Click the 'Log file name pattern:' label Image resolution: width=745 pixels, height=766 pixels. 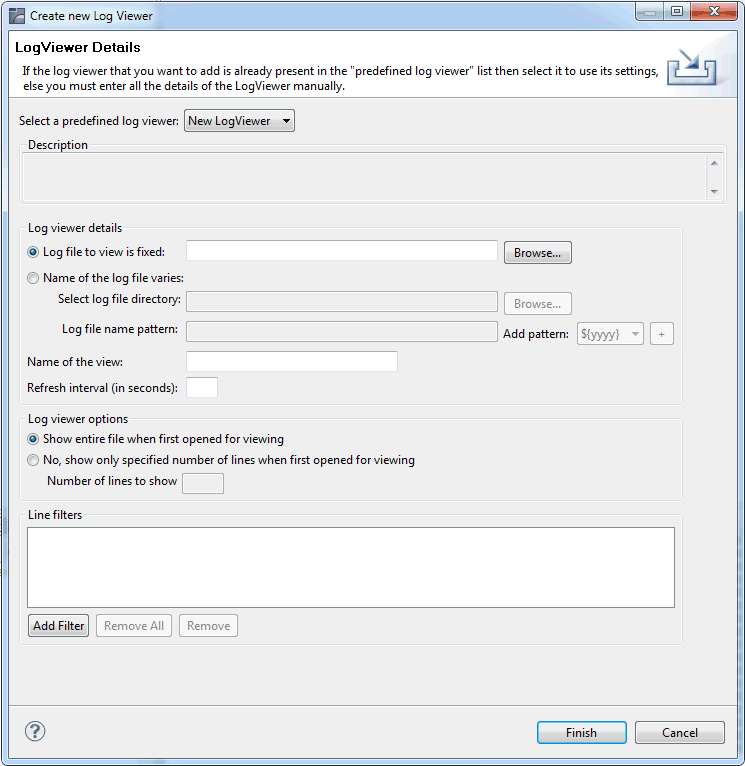tap(120, 329)
